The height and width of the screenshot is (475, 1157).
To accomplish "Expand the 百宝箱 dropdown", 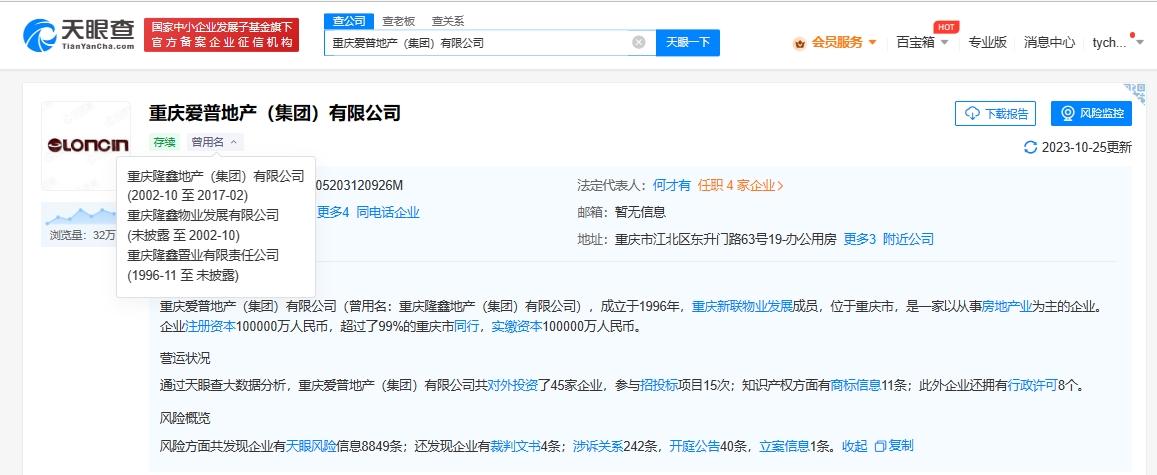I will click(922, 42).
